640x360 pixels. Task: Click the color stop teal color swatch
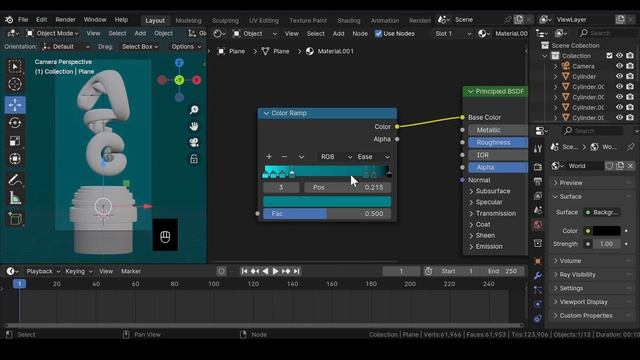pyautogui.click(x=327, y=201)
